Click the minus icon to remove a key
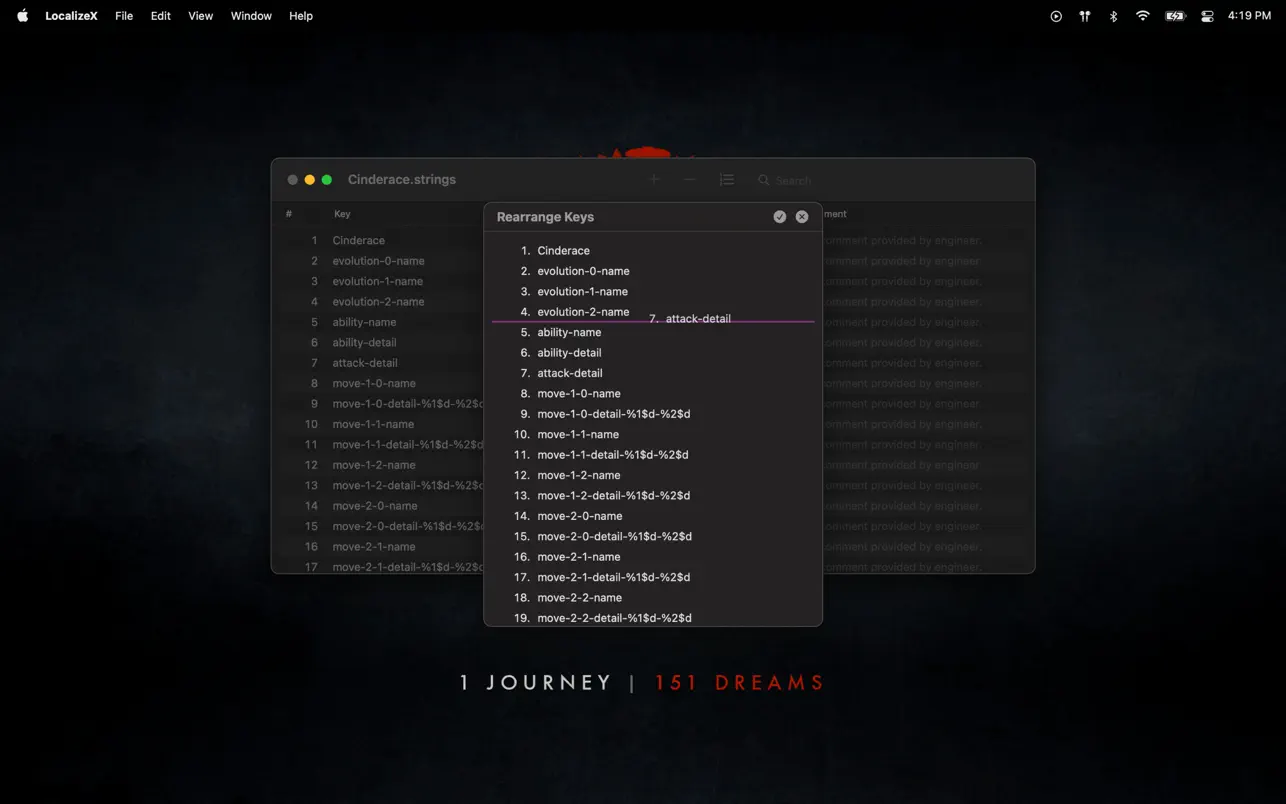Screen dimensions: 1286x804 [x=690, y=180]
